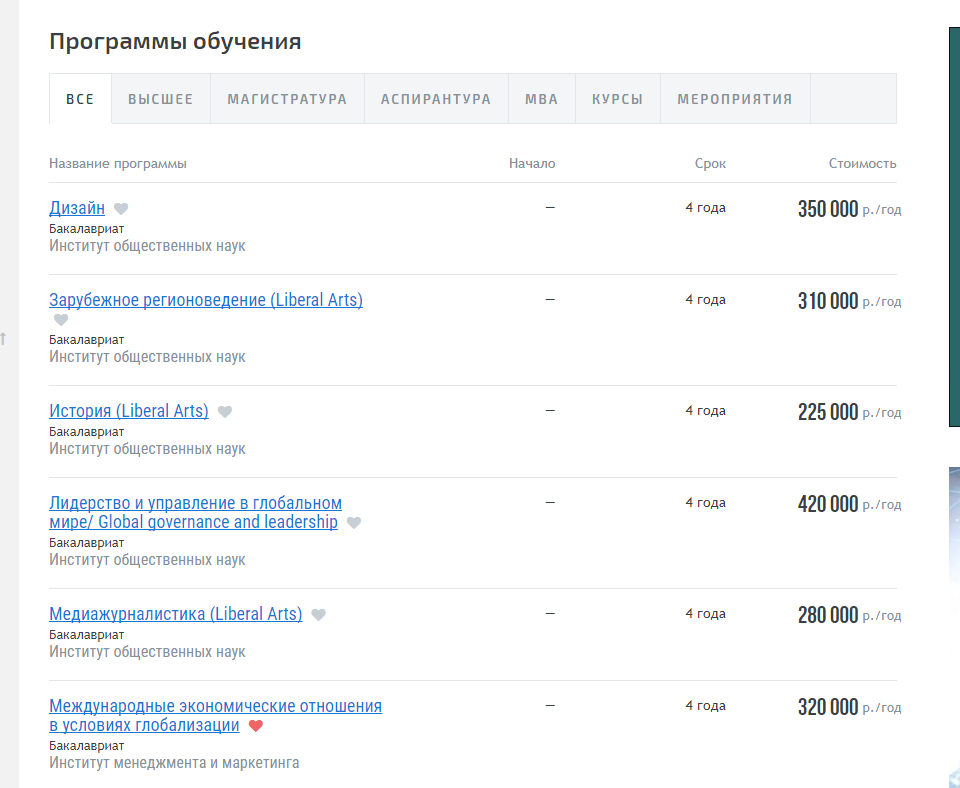Click the dark teal banner at right edge
Image resolution: width=960 pixels, height=788 pixels.
click(x=954, y=227)
